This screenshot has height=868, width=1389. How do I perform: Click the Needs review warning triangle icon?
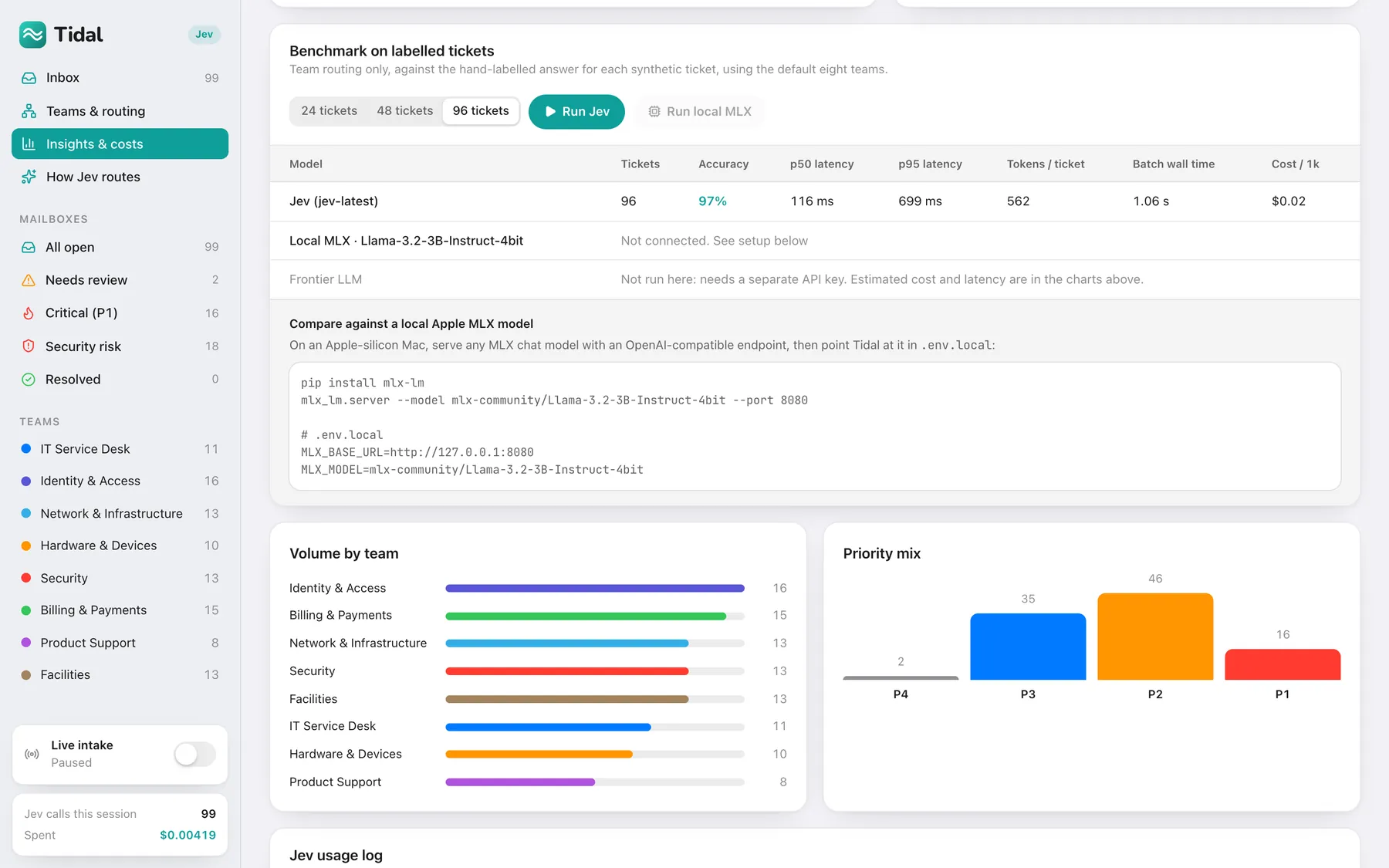29,280
